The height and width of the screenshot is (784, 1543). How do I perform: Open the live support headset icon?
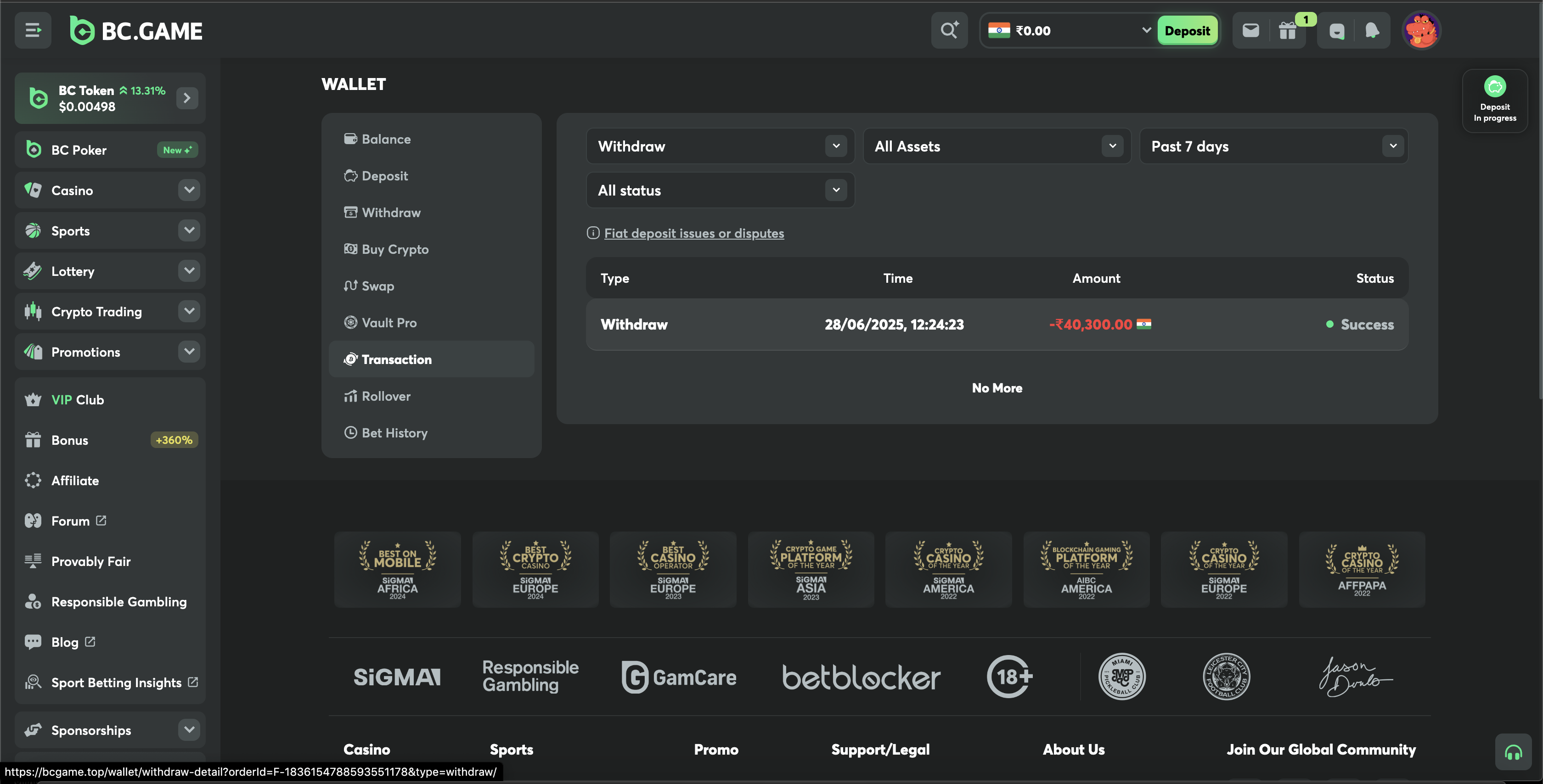click(1513, 752)
